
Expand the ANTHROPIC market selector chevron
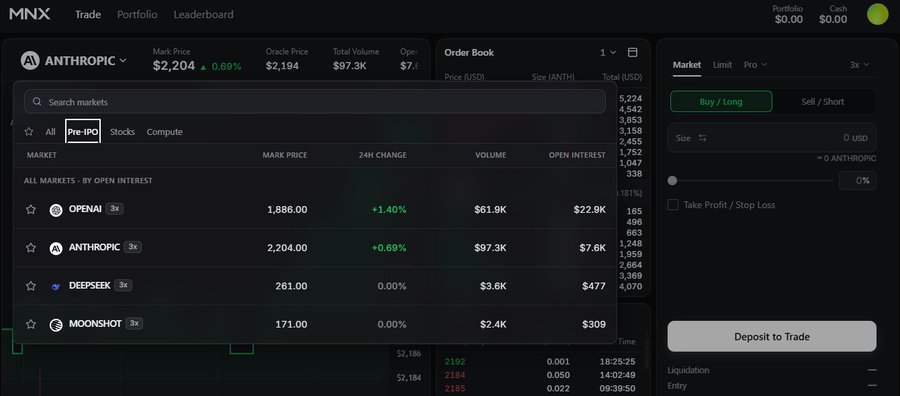tap(123, 60)
